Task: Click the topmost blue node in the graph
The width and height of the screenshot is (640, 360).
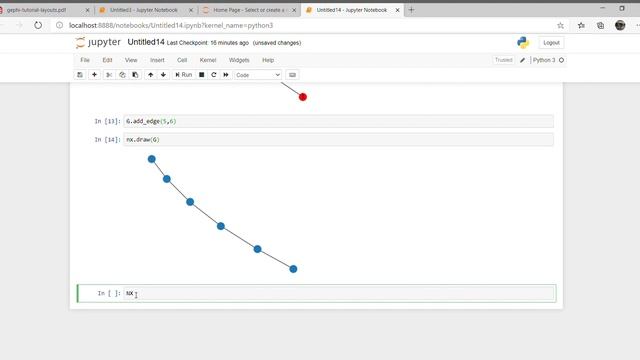Action: 151,159
